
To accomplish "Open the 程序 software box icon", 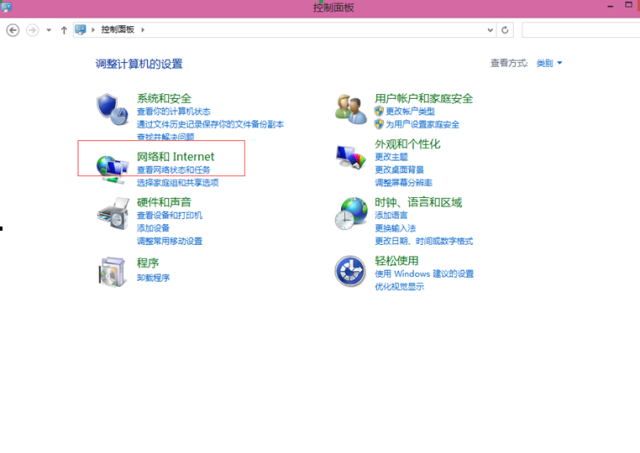I will [112, 272].
